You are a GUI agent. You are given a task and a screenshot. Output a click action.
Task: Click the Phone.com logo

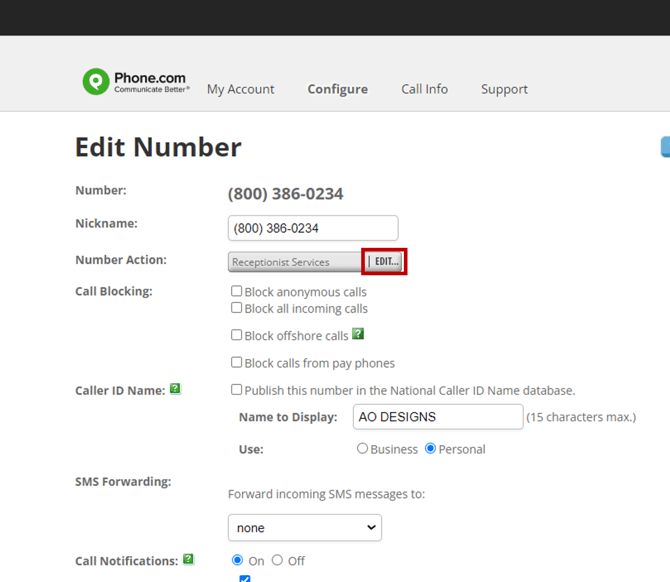[136, 81]
